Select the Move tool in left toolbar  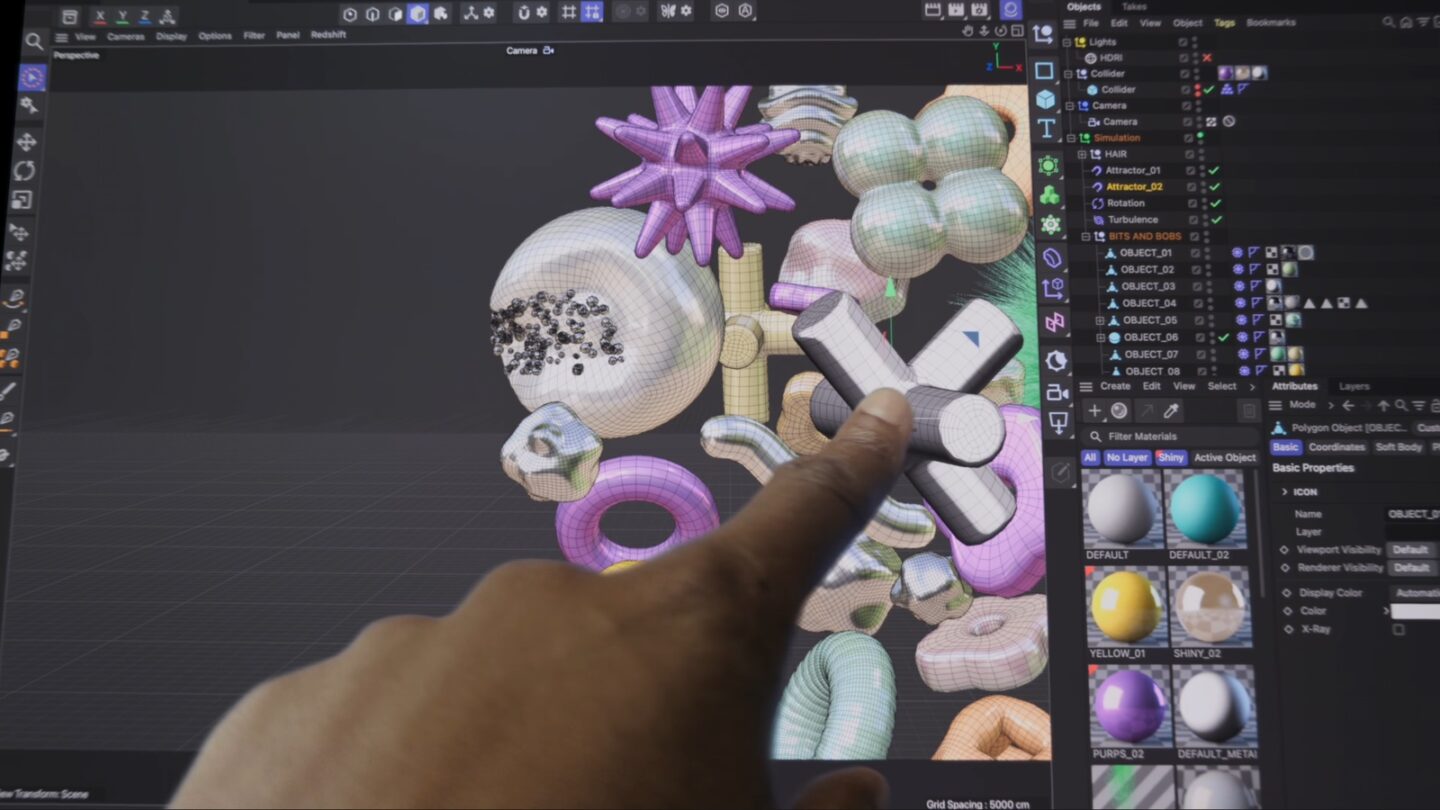click(x=26, y=141)
